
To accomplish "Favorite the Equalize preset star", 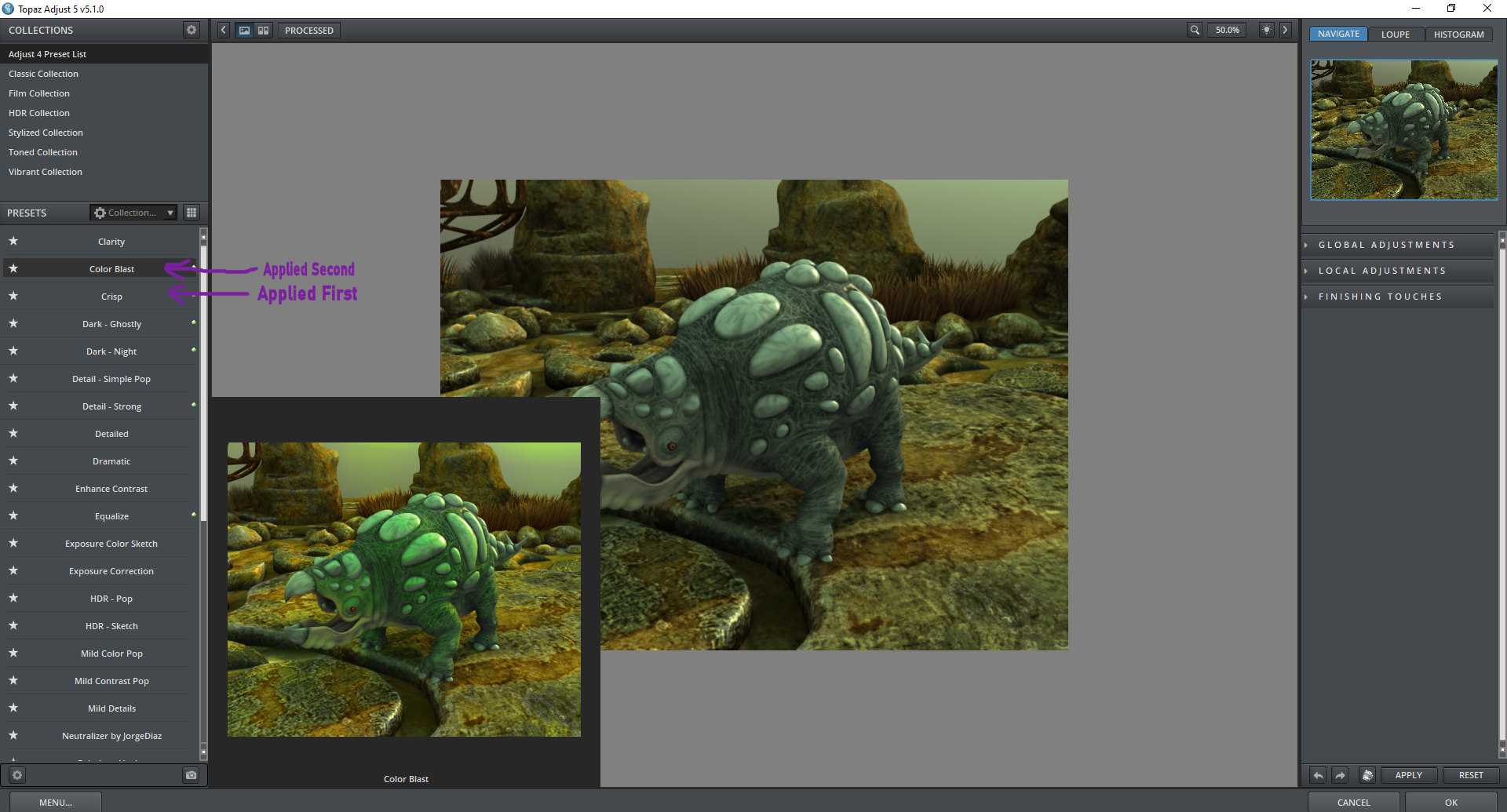I will tap(13, 515).
